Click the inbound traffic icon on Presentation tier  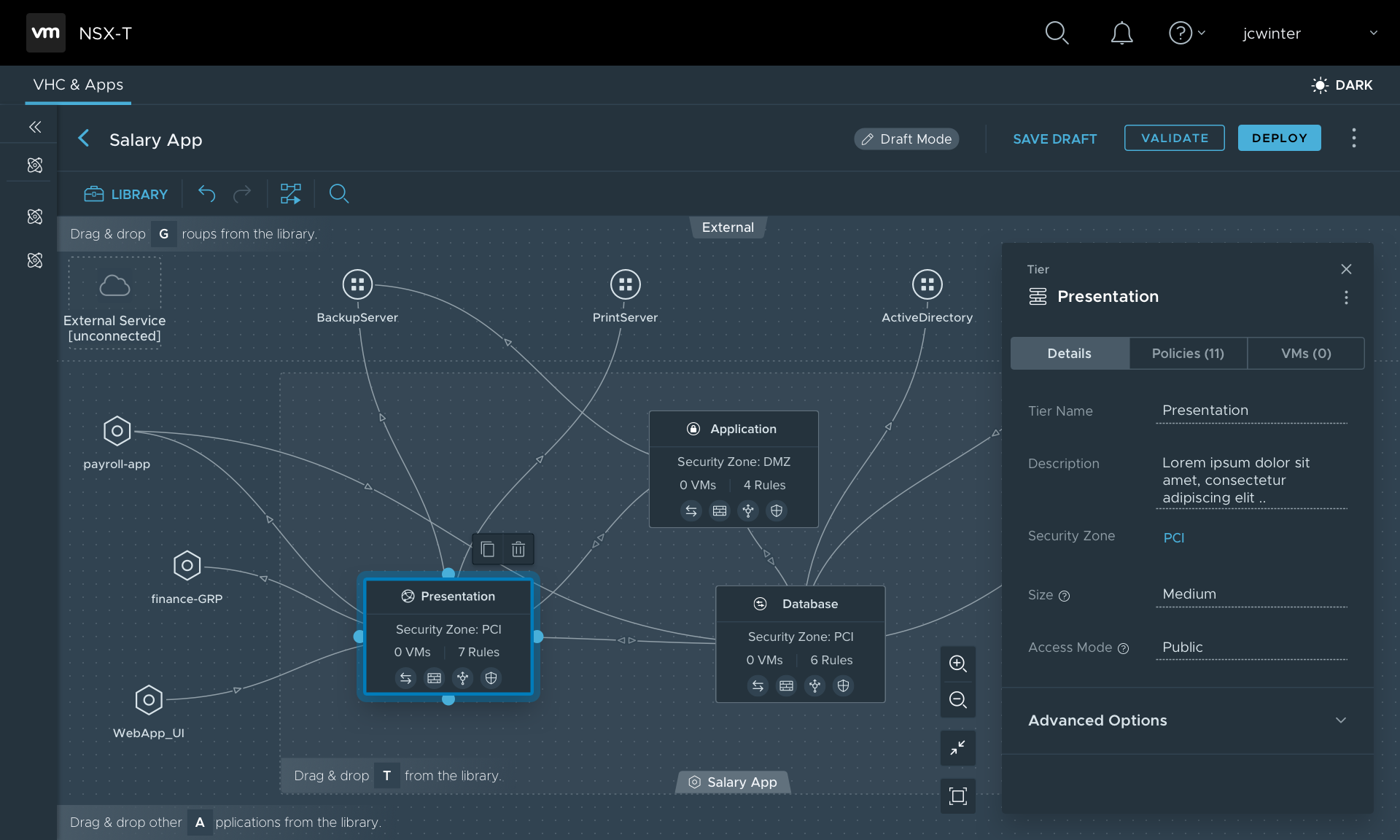point(403,678)
